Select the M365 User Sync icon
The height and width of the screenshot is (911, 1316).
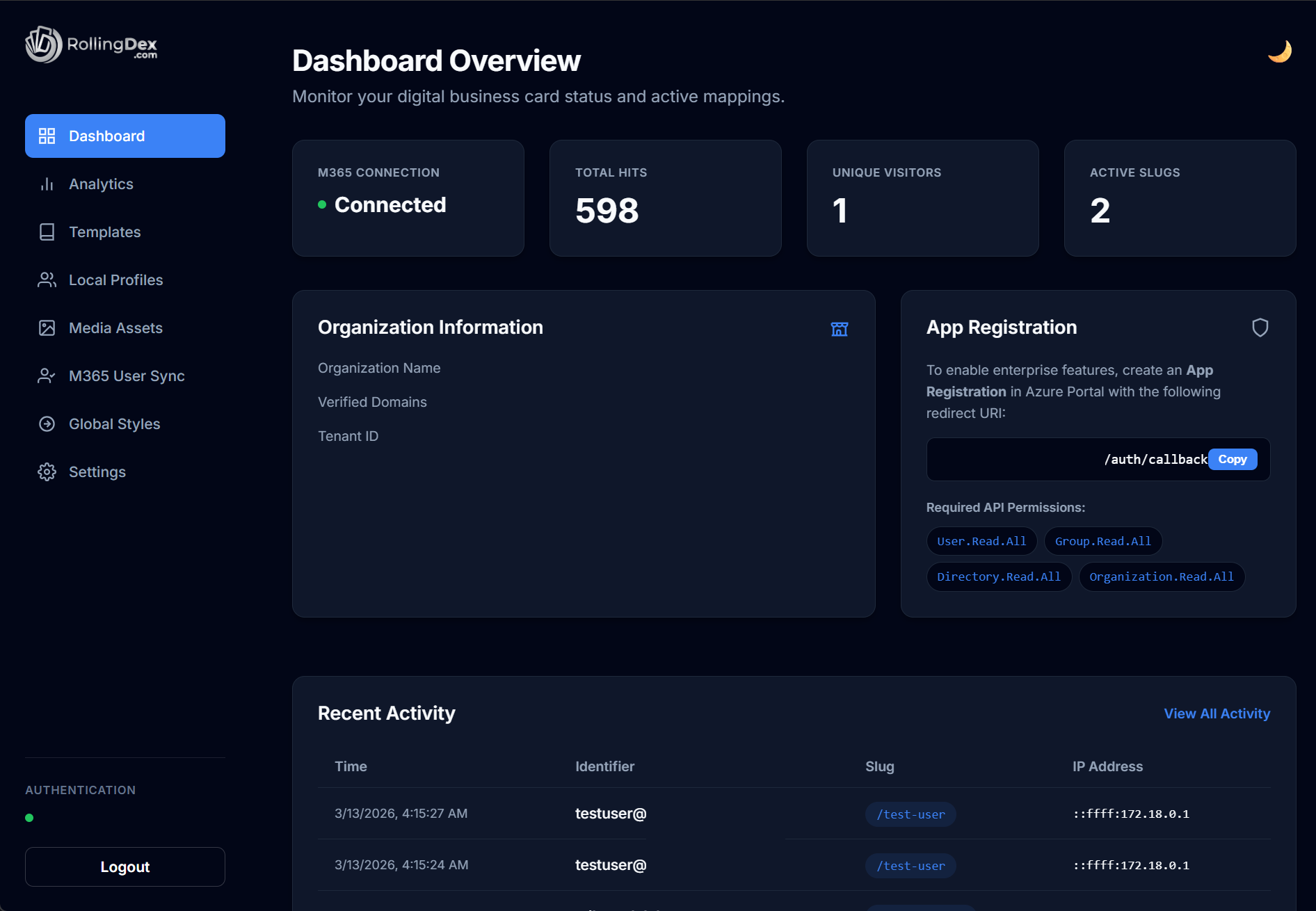click(47, 376)
